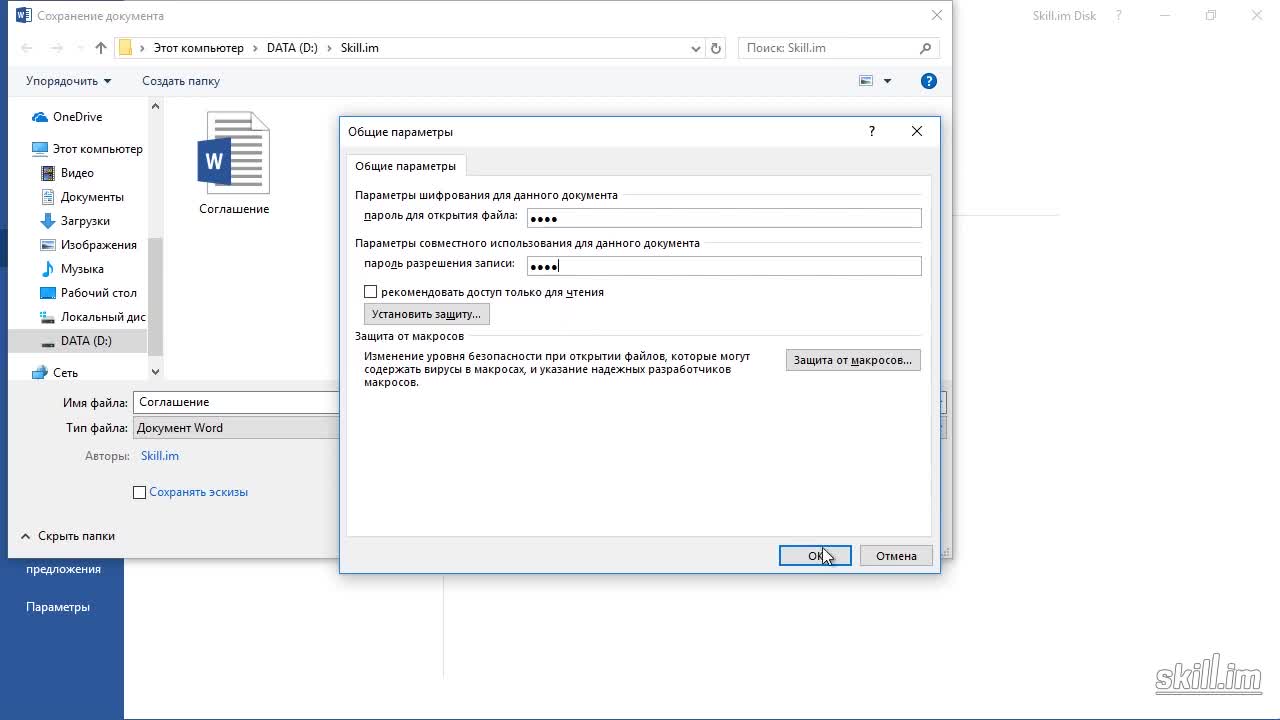Select the Общие параметры tab

click(x=405, y=166)
